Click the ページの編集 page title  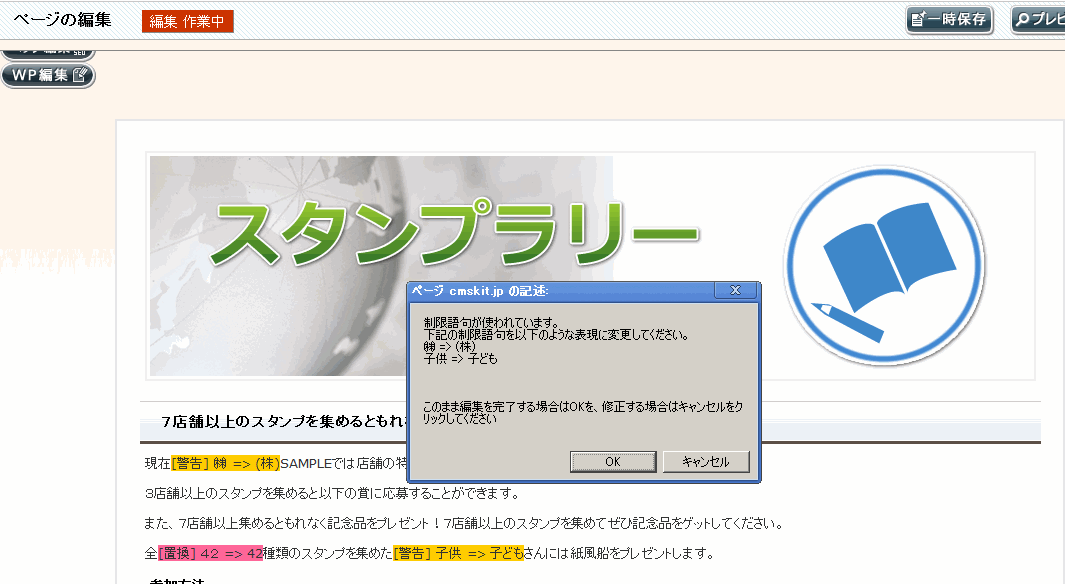point(62,20)
